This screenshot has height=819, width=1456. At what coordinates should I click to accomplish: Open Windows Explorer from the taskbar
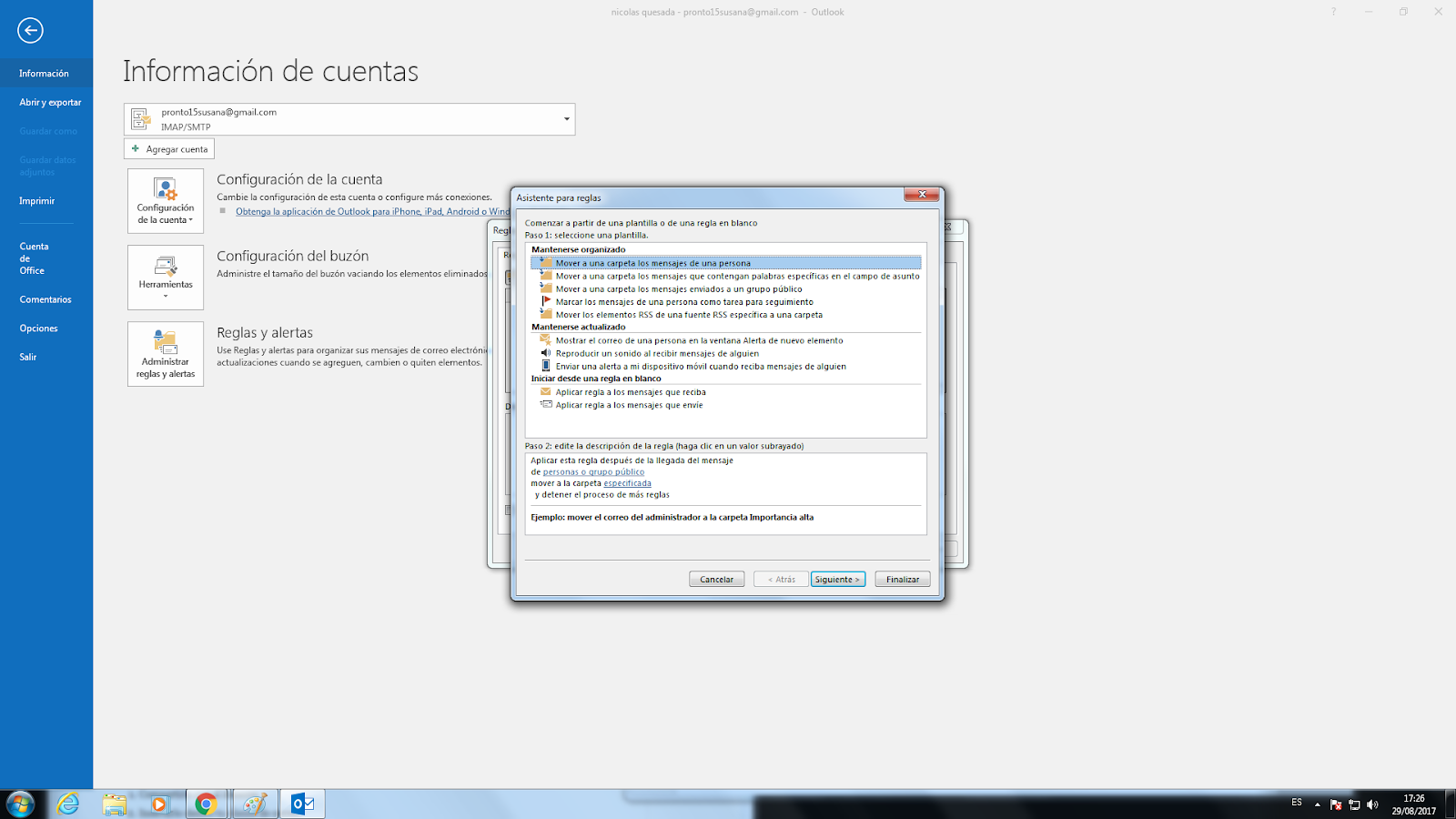tap(115, 804)
